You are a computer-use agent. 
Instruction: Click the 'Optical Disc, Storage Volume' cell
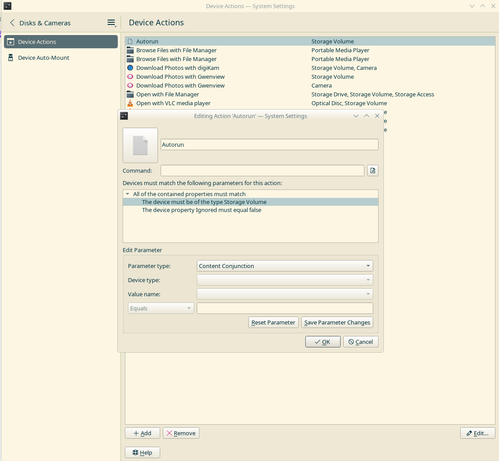[x=349, y=103]
